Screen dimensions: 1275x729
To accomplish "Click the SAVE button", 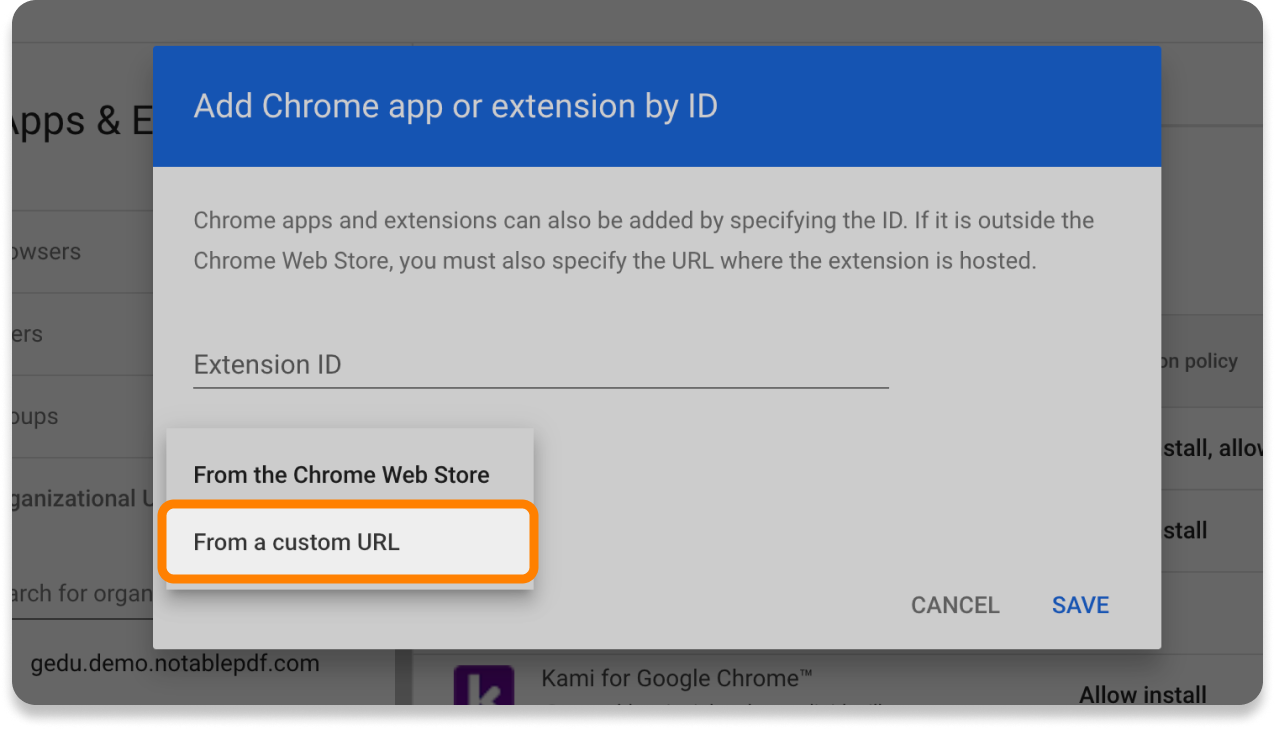I will [x=1080, y=605].
